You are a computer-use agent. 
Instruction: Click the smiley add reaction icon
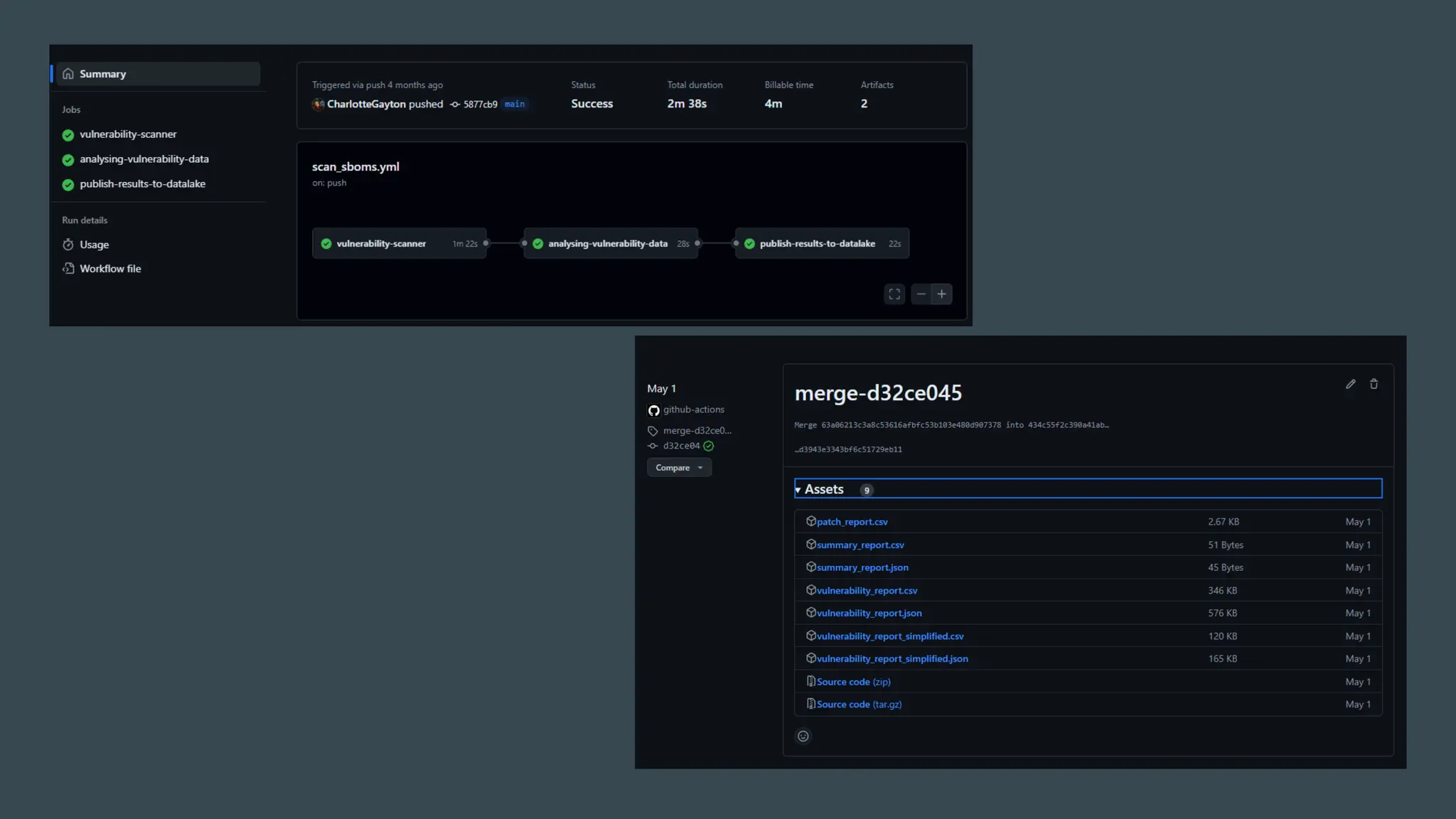[803, 737]
